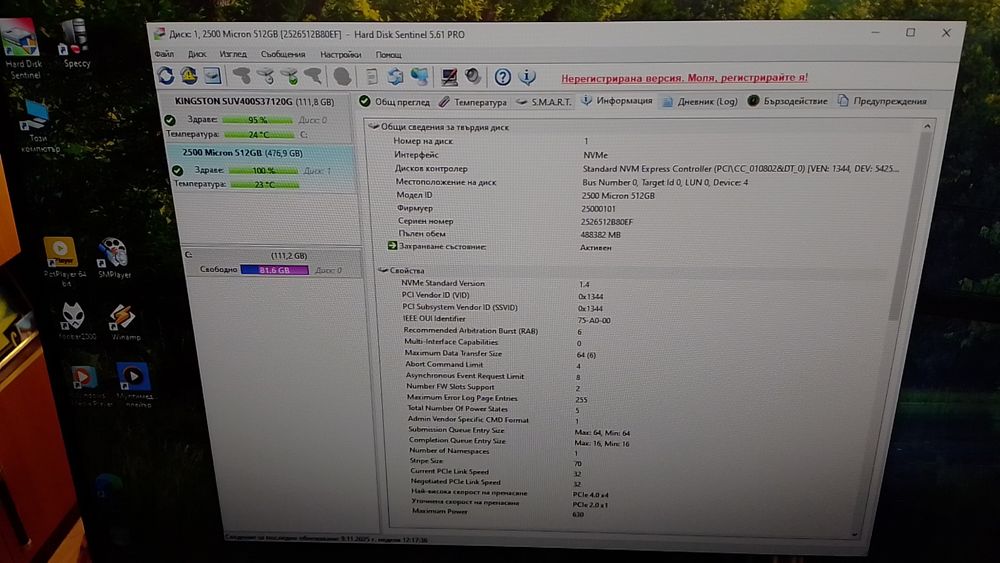
Task: Open the Помощ menu
Action: (x=388, y=55)
